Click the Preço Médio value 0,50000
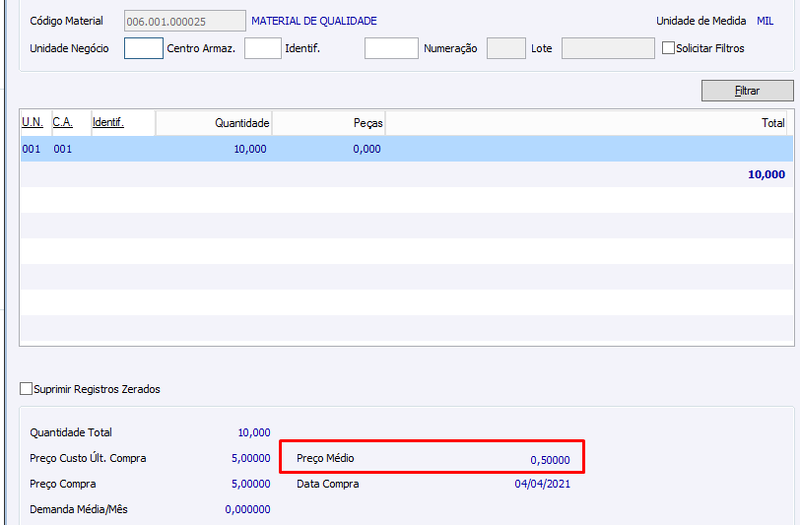Image resolution: width=800 pixels, height=525 pixels. click(550, 460)
